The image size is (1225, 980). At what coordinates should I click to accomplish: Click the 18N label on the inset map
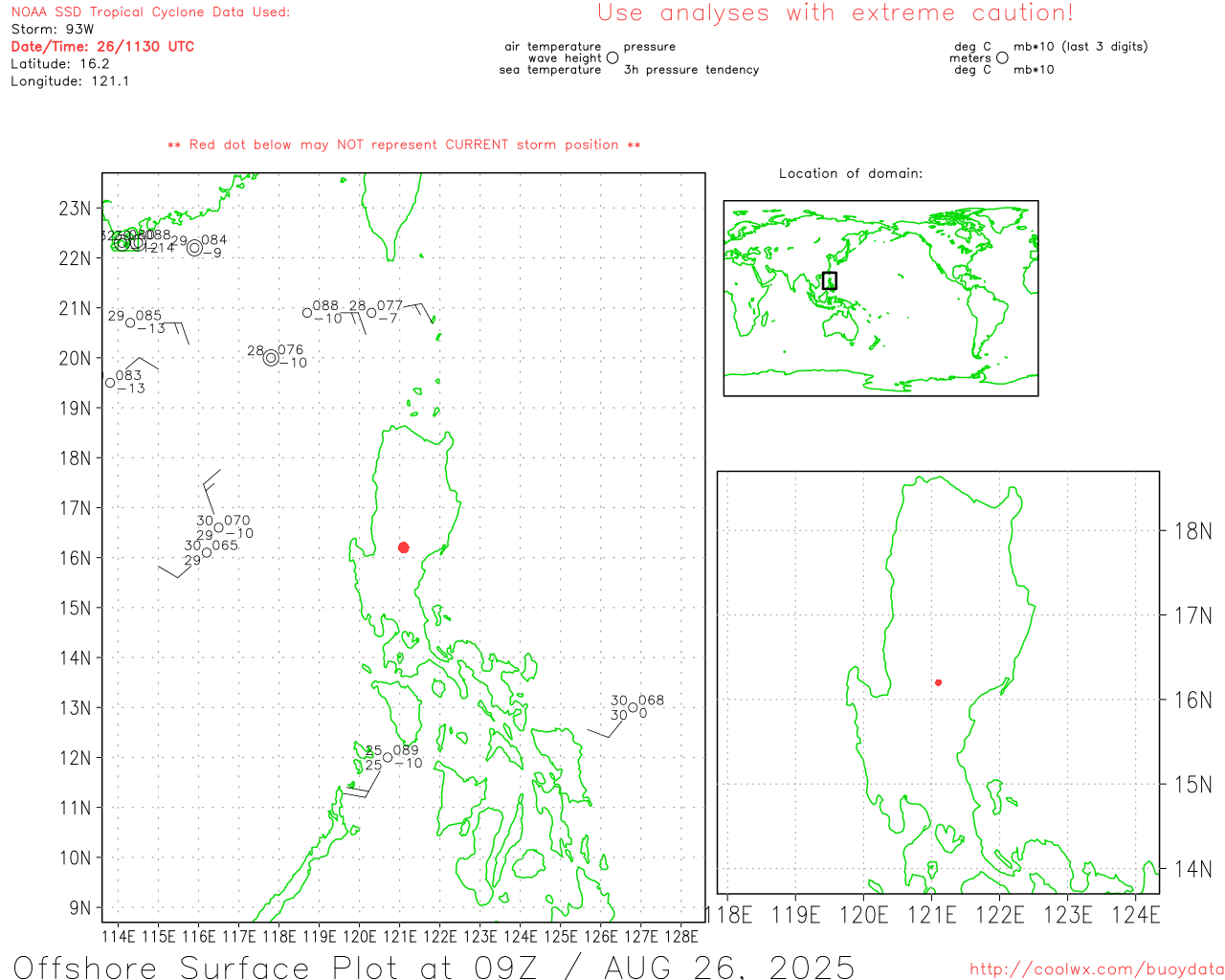(x=1193, y=531)
